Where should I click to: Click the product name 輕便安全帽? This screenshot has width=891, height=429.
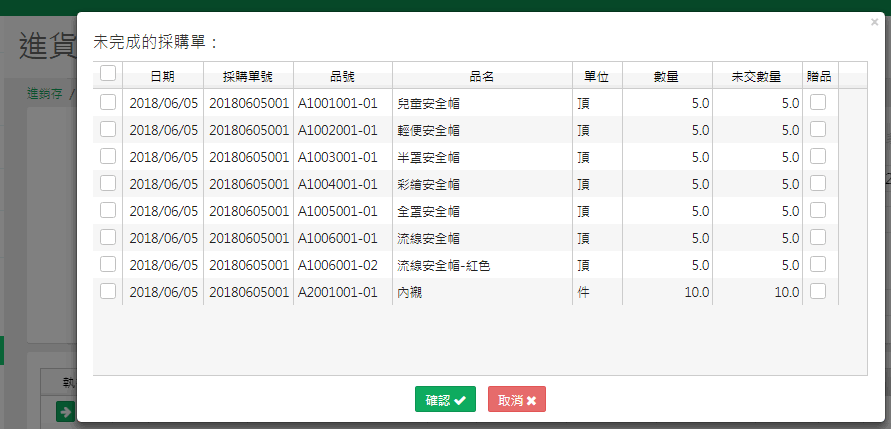click(428, 130)
